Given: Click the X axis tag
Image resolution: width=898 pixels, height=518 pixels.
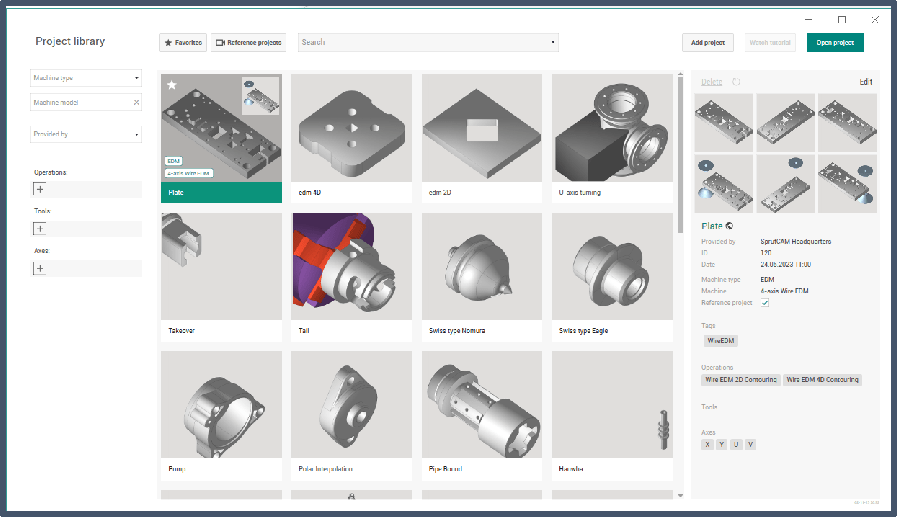Looking at the screenshot, I should 707,444.
